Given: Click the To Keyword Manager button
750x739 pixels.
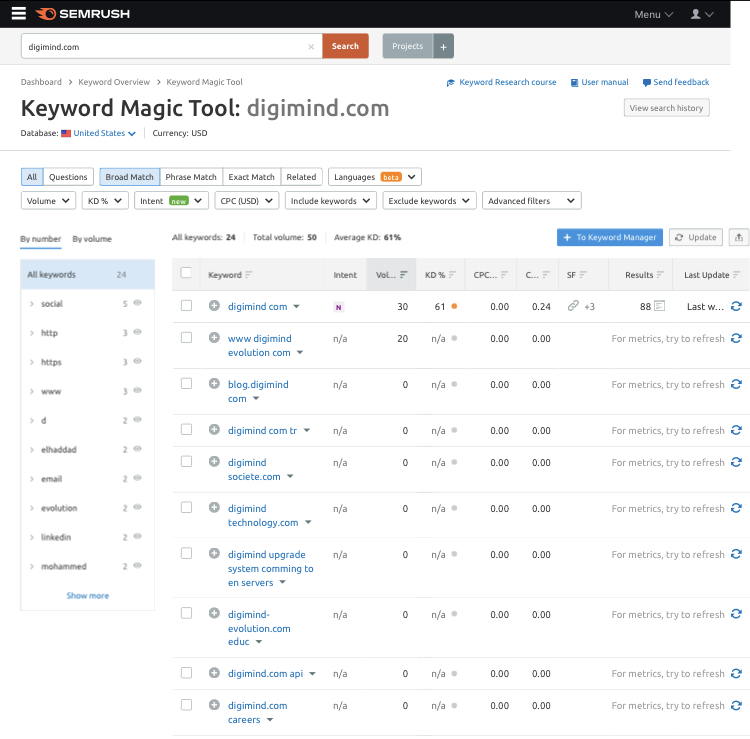Looking at the screenshot, I should [x=610, y=237].
